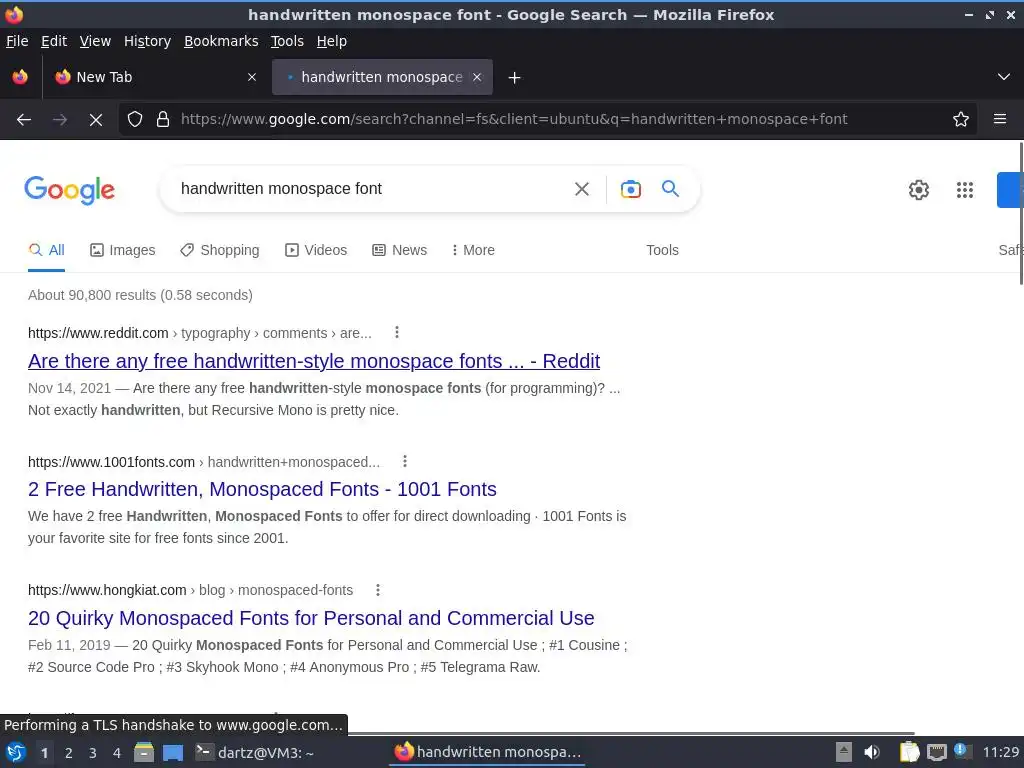This screenshot has width=1024, height=768.
Task: Bookmark this page with the star icon
Action: coord(960,119)
